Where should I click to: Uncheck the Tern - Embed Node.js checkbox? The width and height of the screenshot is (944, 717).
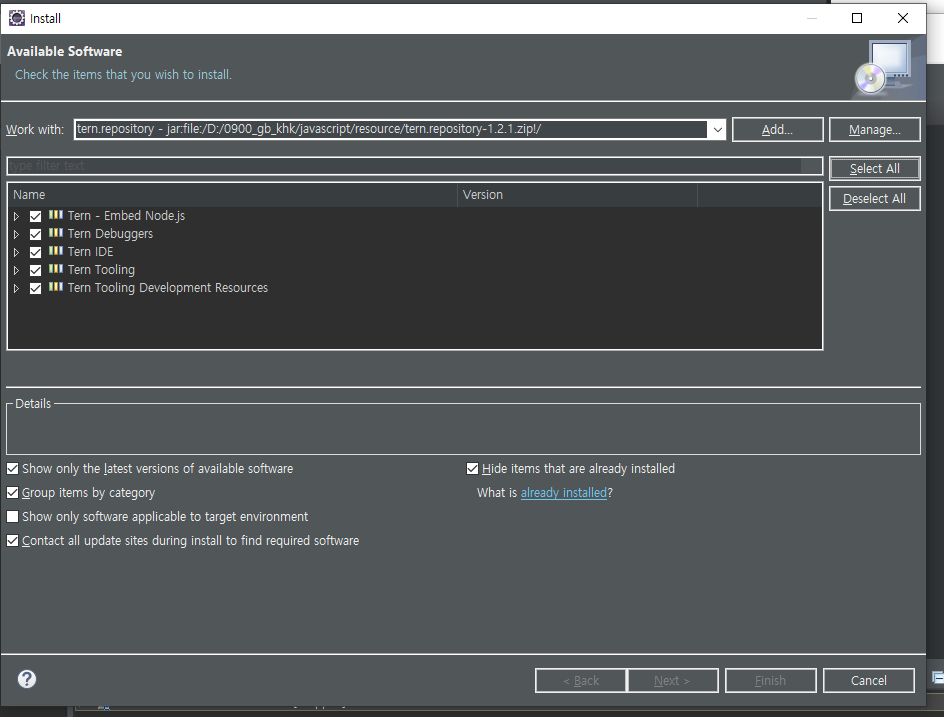click(36, 216)
